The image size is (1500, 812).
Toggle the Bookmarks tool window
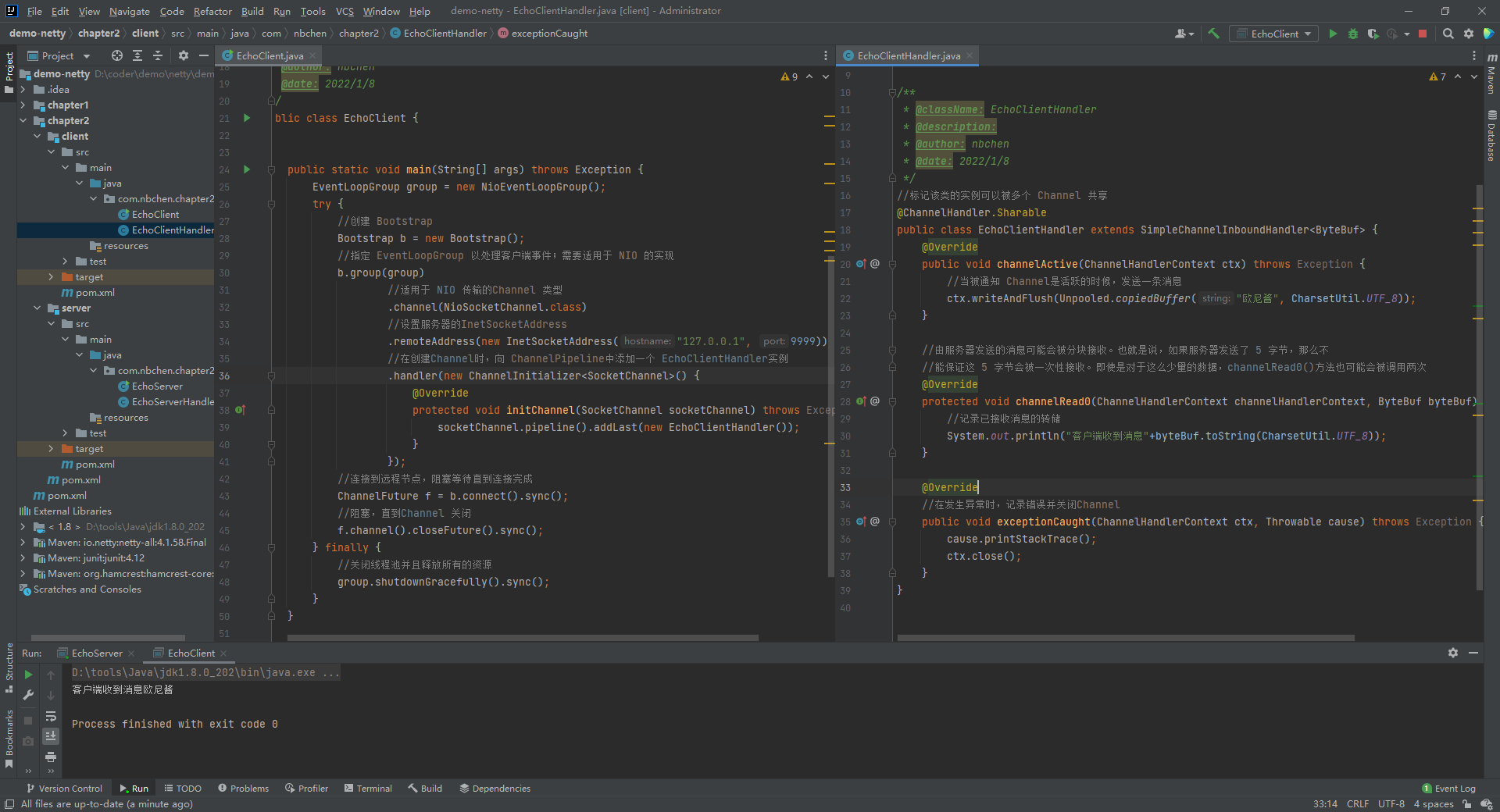click(x=9, y=739)
